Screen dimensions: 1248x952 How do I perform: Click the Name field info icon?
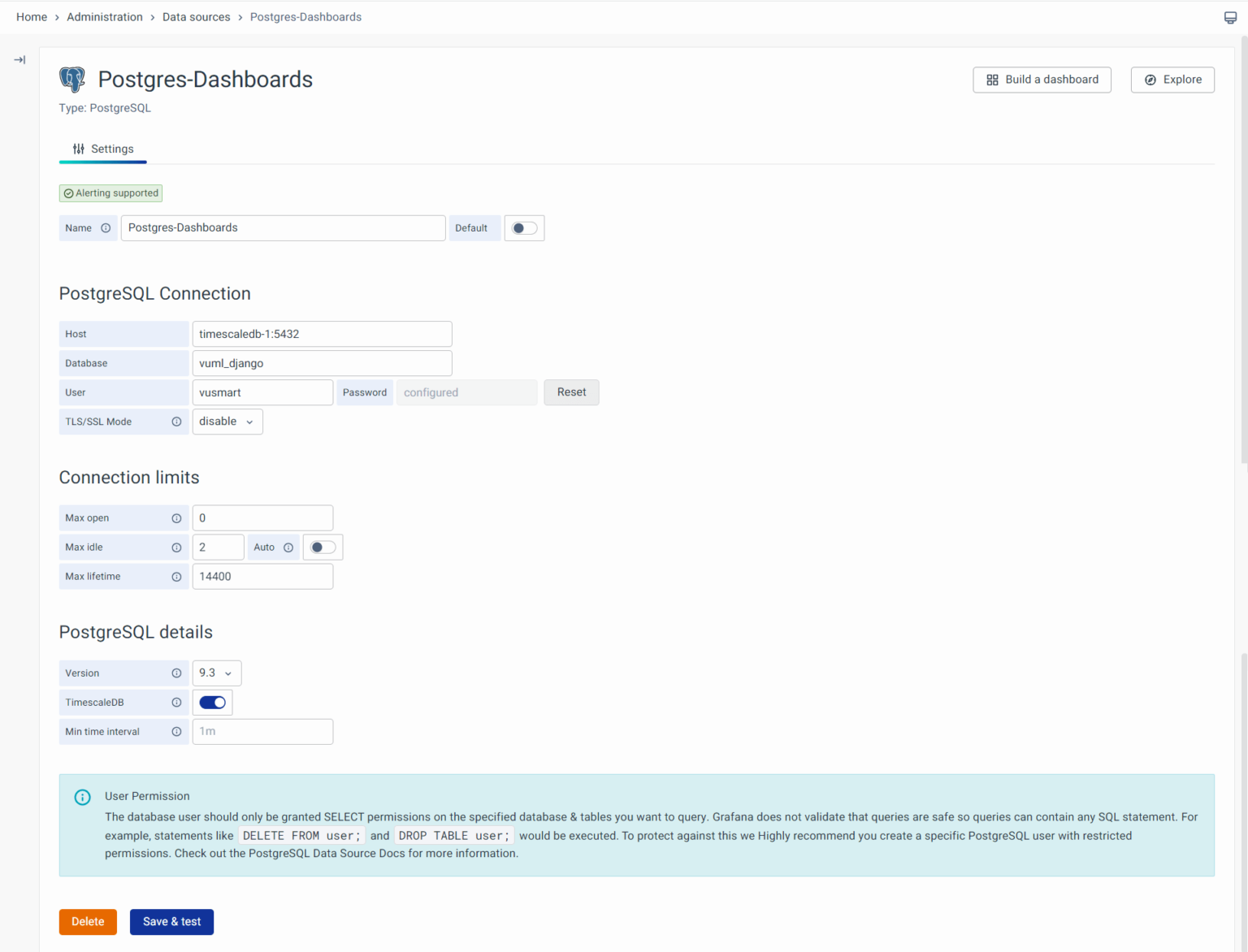click(106, 228)
